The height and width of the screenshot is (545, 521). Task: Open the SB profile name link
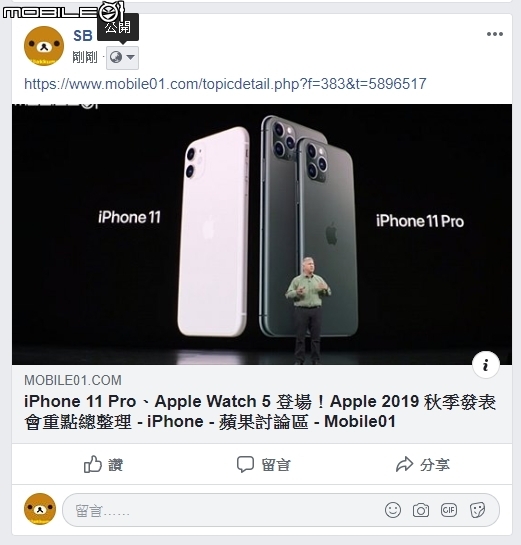(83, 35)
